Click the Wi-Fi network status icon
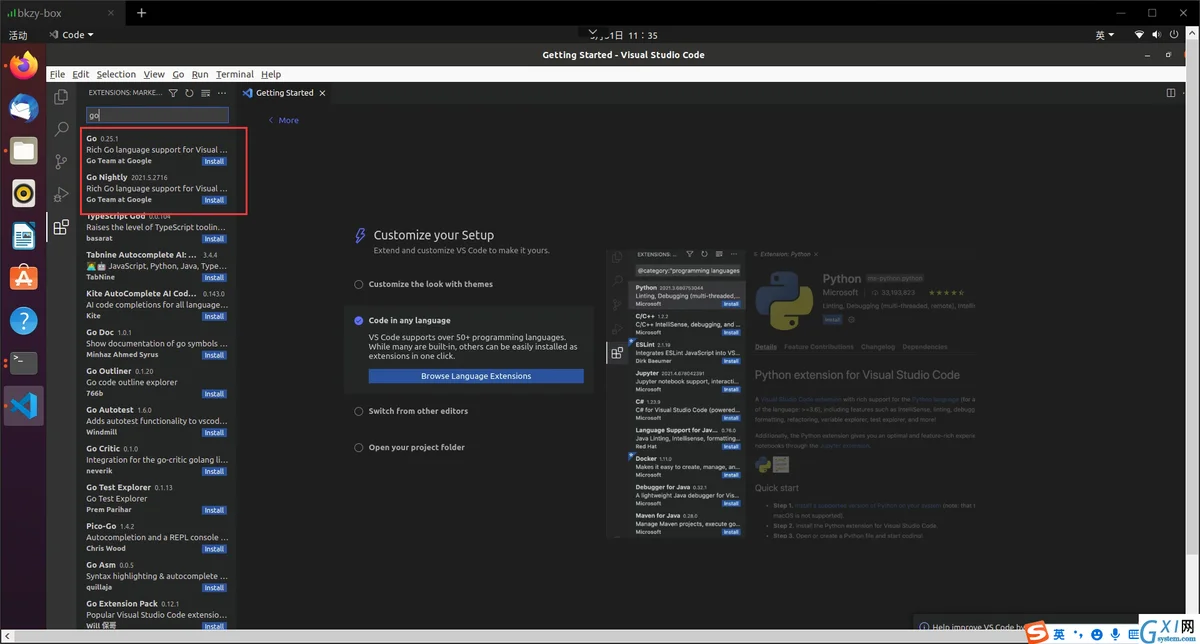Image resolution: width=1200 pixels, height=644 pixels. (x=1139, y=34)
